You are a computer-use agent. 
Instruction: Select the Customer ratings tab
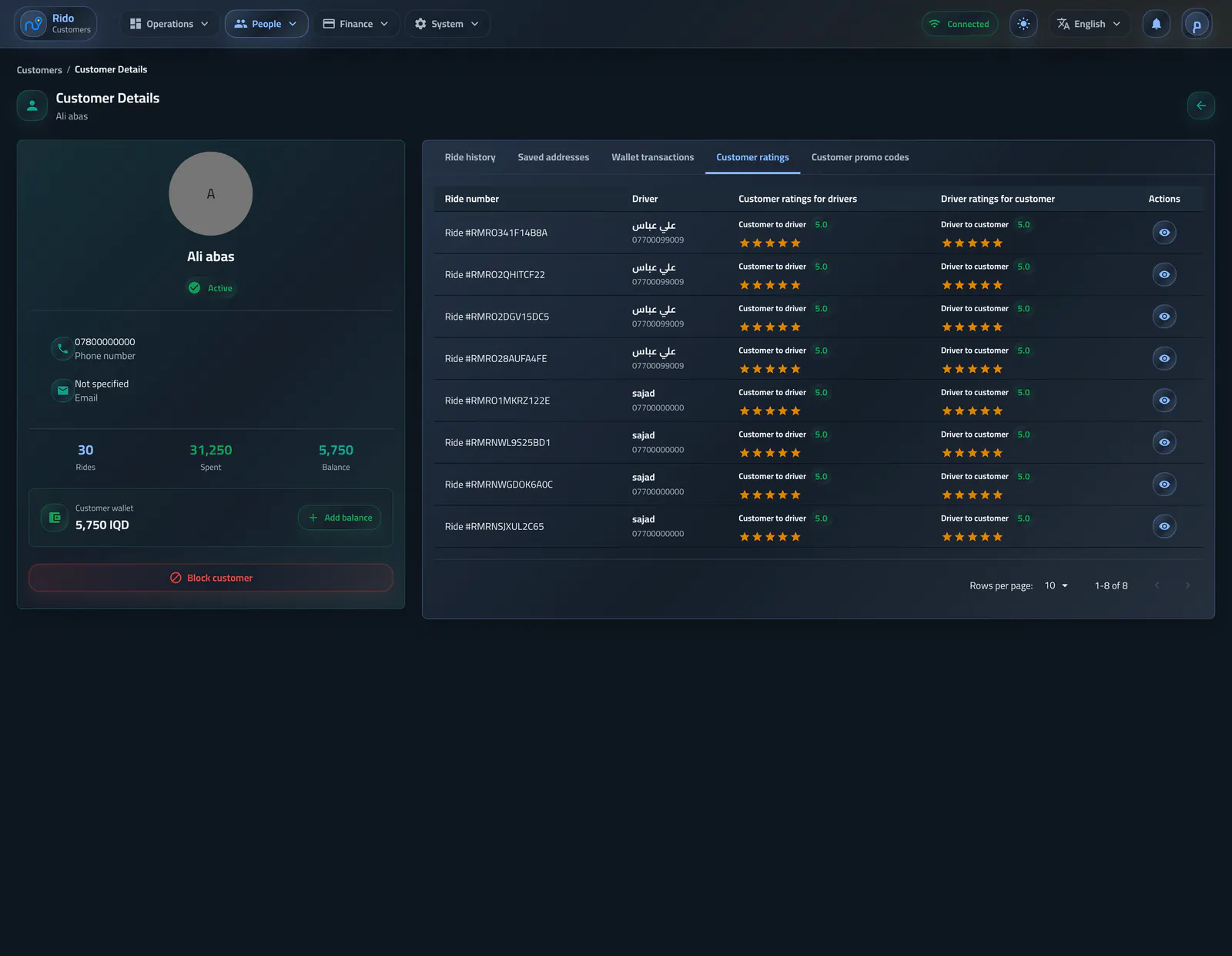point(752,157)
